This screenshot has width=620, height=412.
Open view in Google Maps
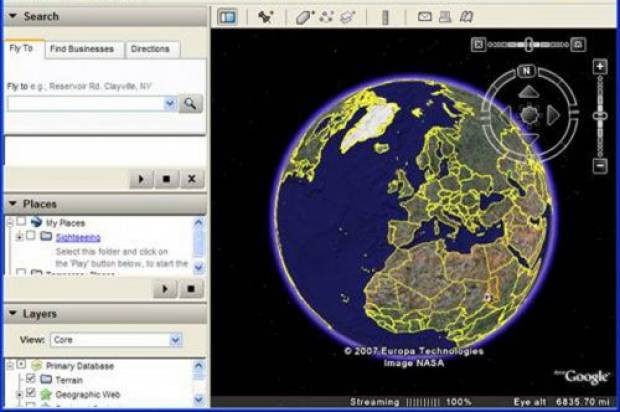click(x=467, y=17)
